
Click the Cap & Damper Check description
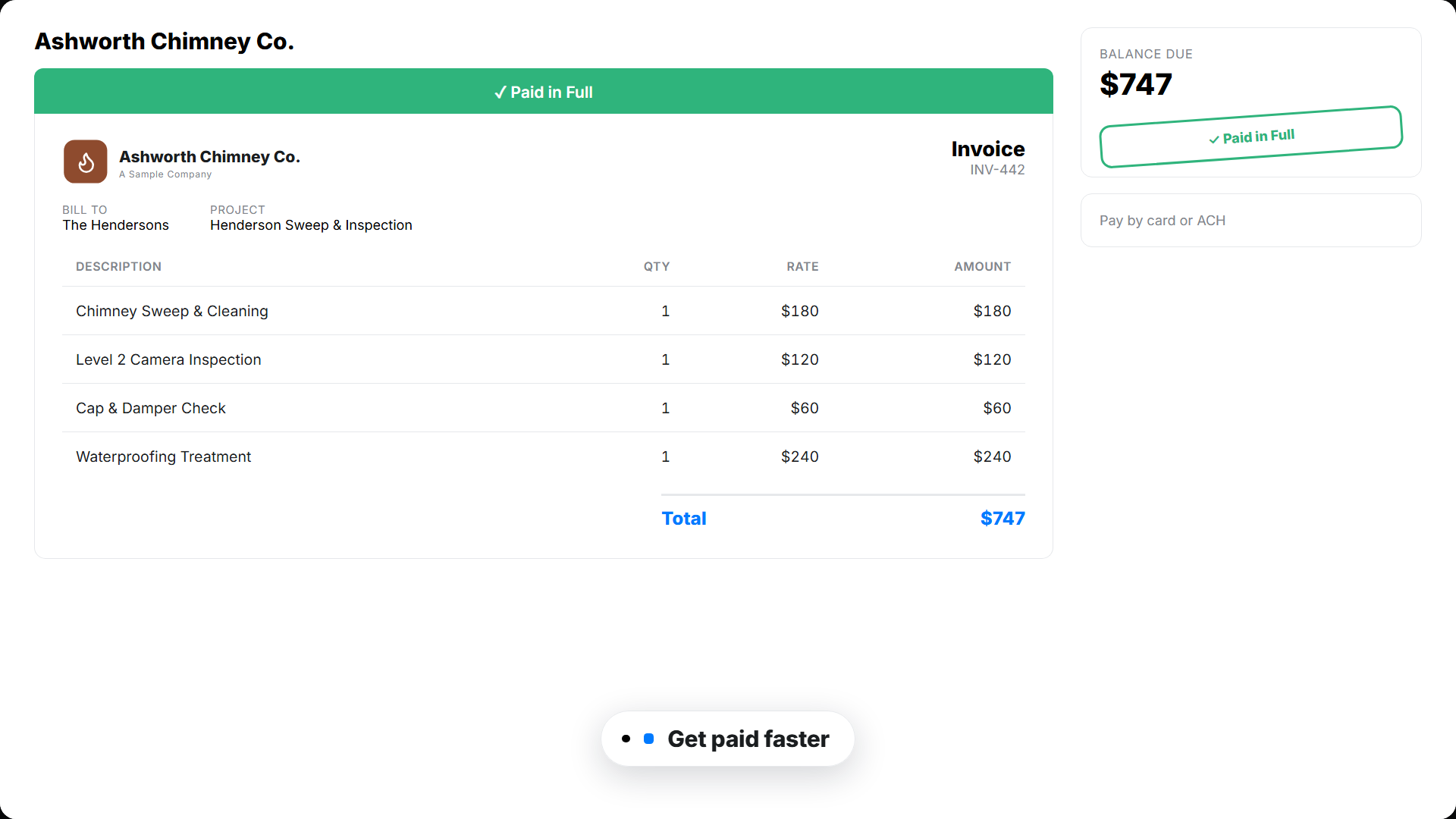tap(151, 408)
